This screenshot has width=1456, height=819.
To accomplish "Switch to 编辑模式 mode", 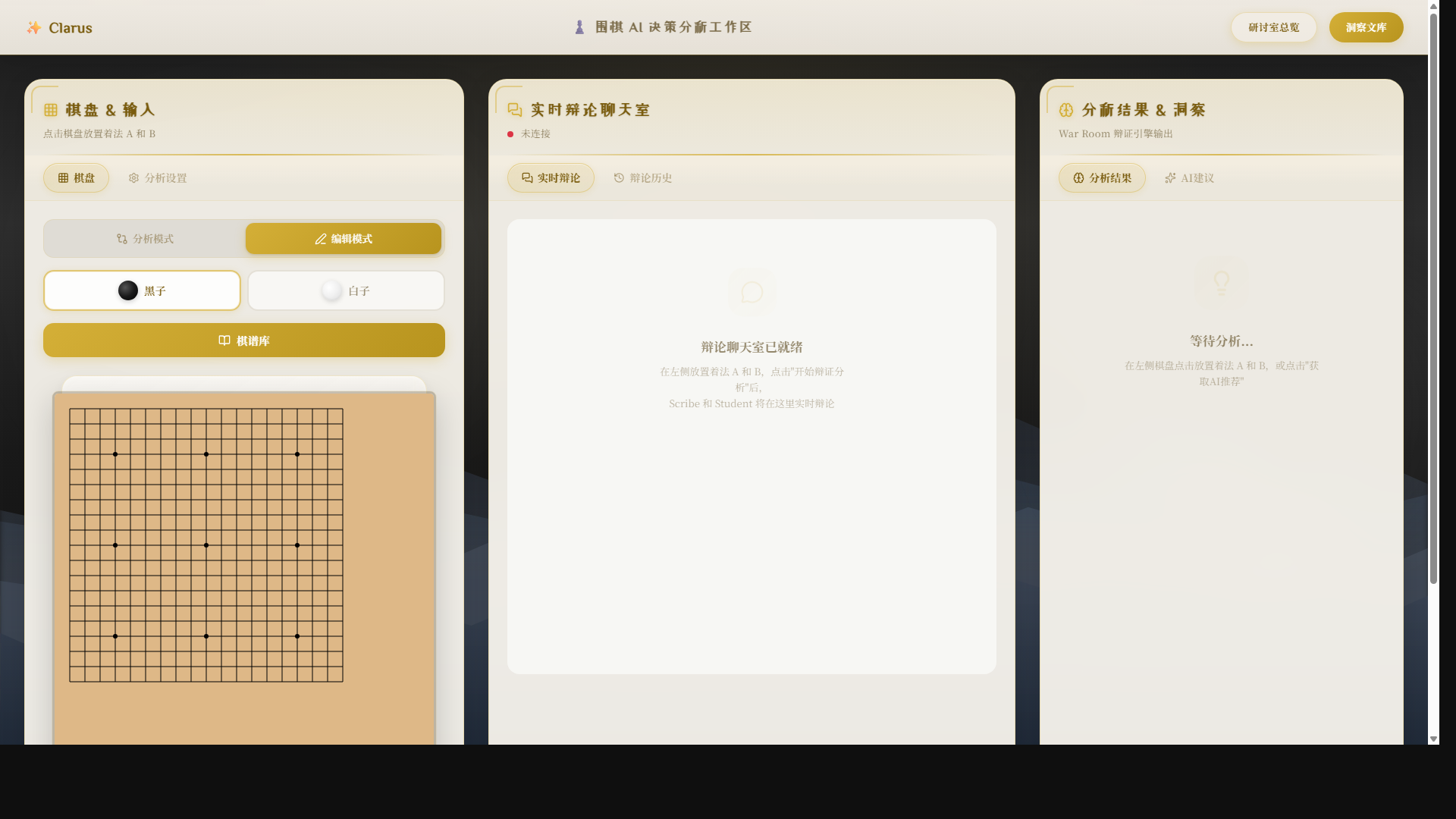I will tap(344, 239).
